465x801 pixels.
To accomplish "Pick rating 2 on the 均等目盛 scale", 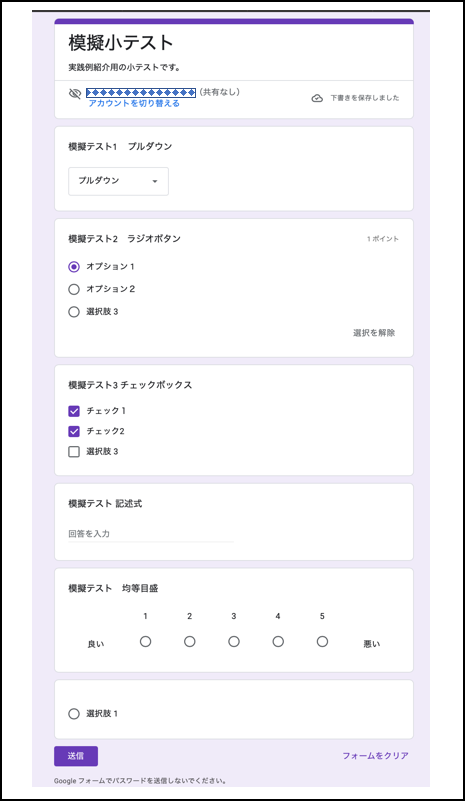I will pos(190,641).
